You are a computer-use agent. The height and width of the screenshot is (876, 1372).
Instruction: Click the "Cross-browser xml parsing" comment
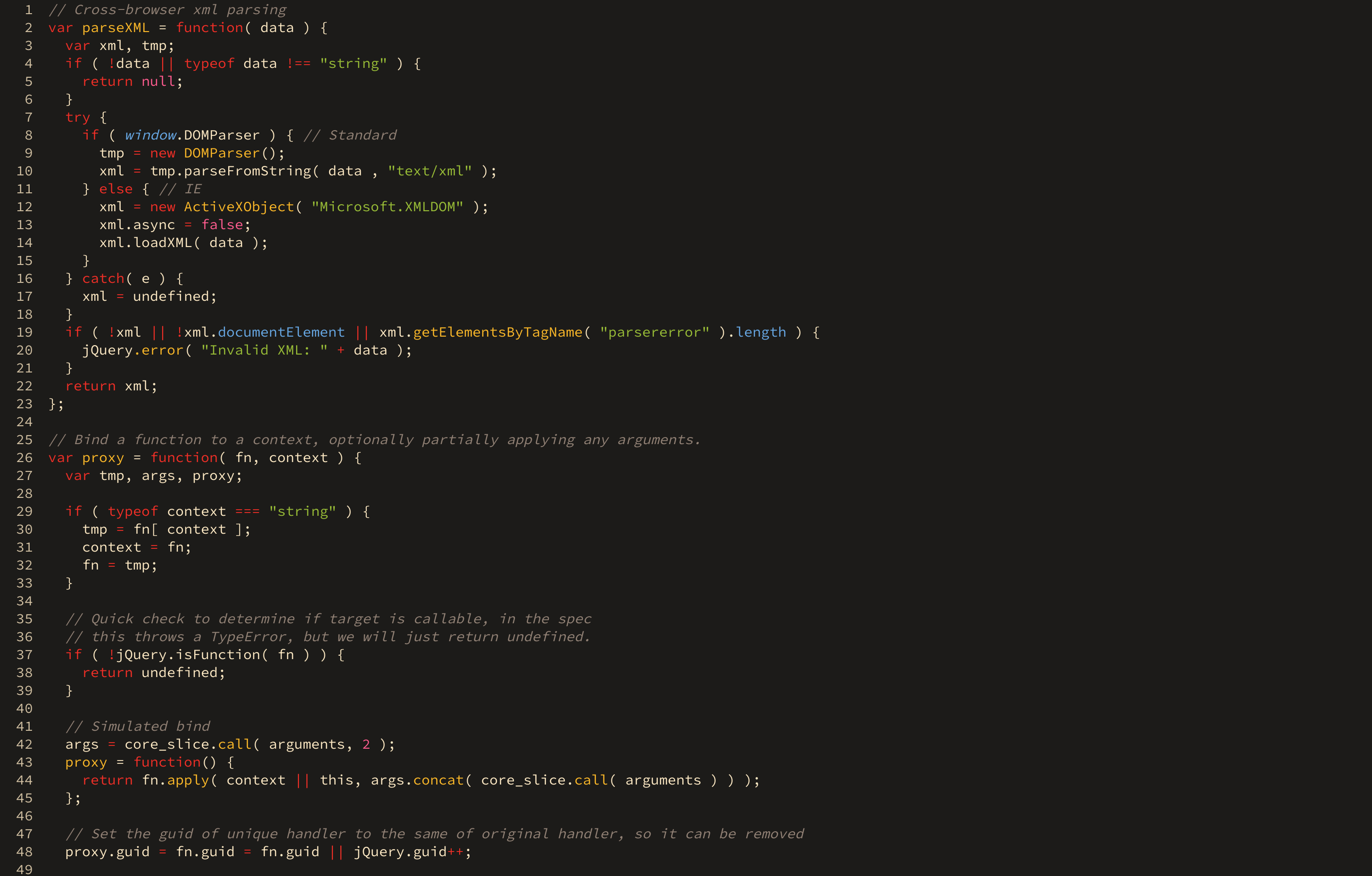(x=167, y=10)
